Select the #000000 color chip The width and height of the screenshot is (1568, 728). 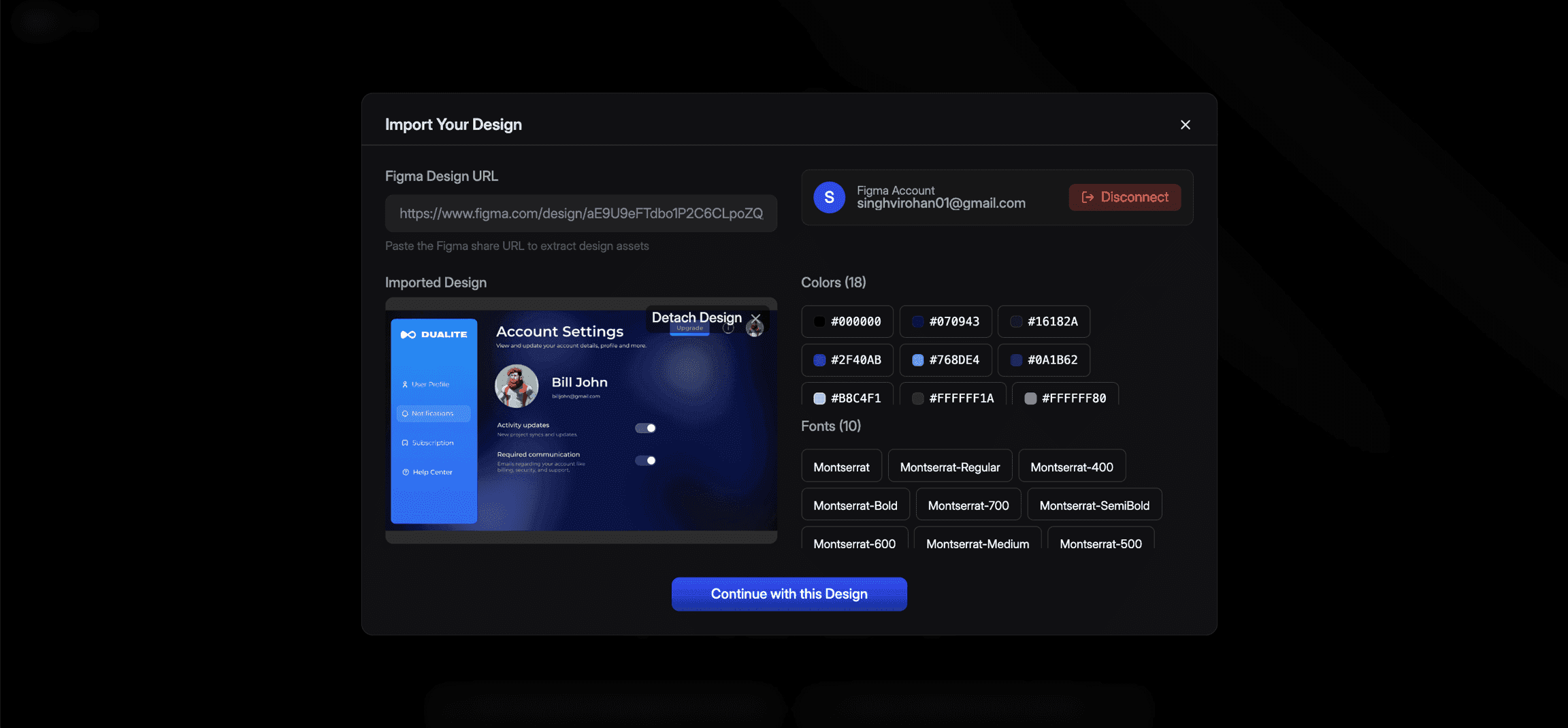point(847,321)
